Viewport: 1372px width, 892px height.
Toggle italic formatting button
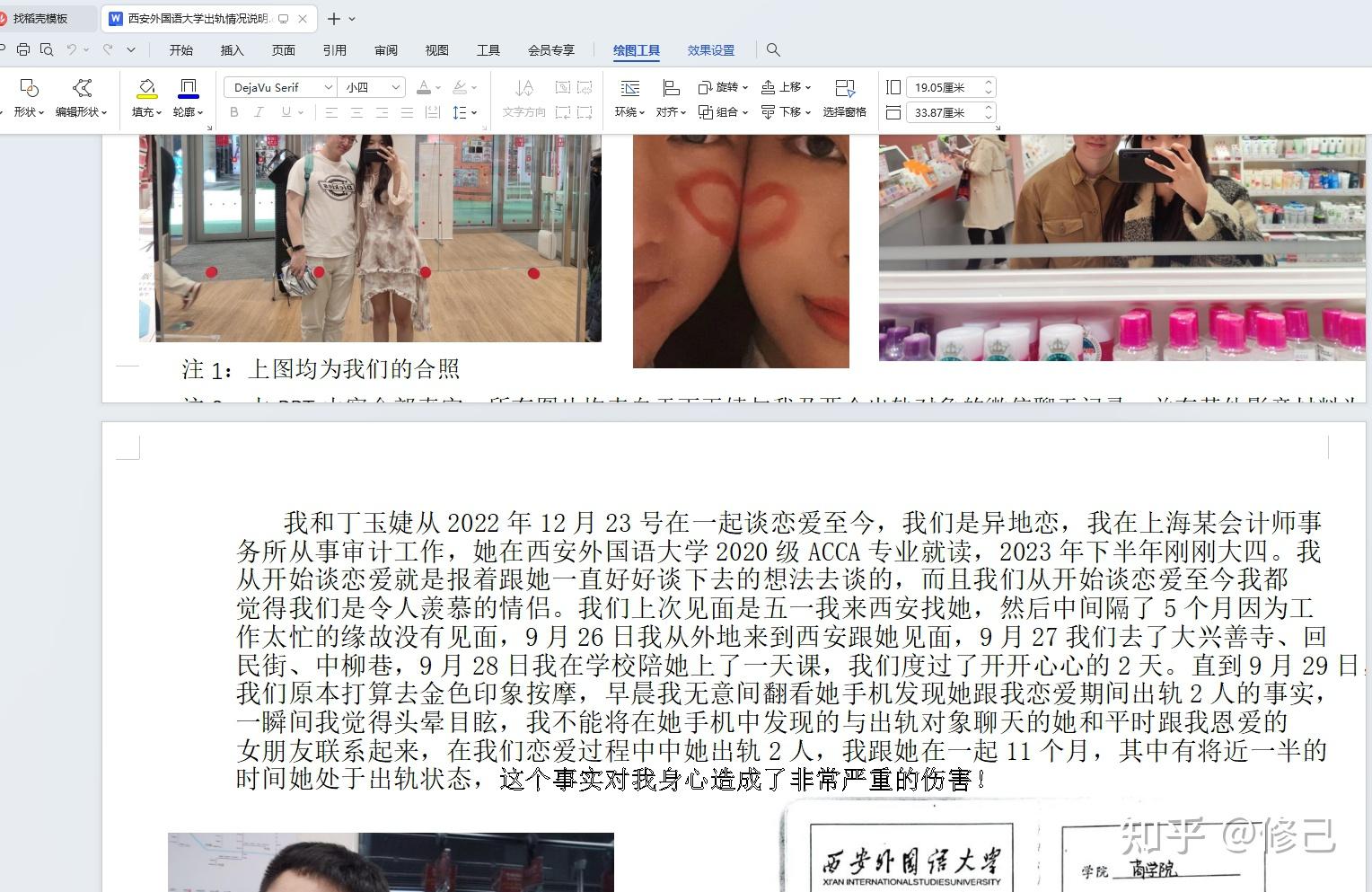coord(259,112)
